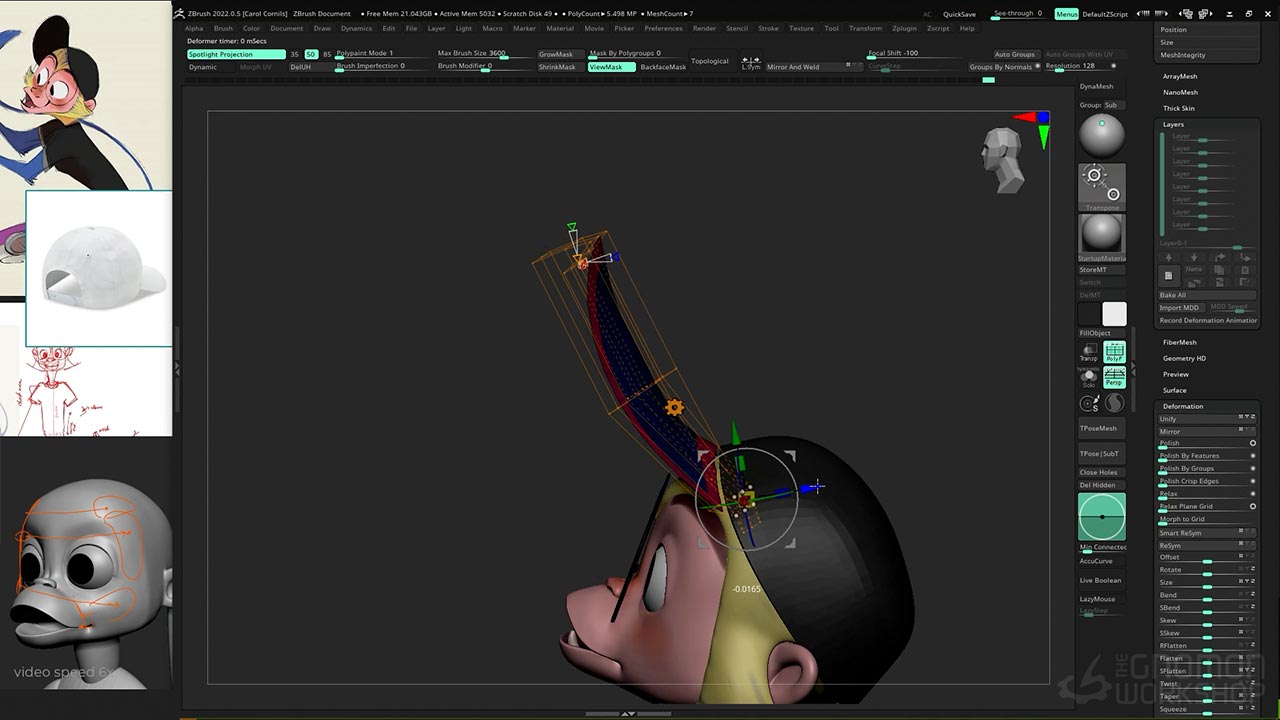
Task: Select the Transpose tool icon
Action: [x=1102, y=186]
